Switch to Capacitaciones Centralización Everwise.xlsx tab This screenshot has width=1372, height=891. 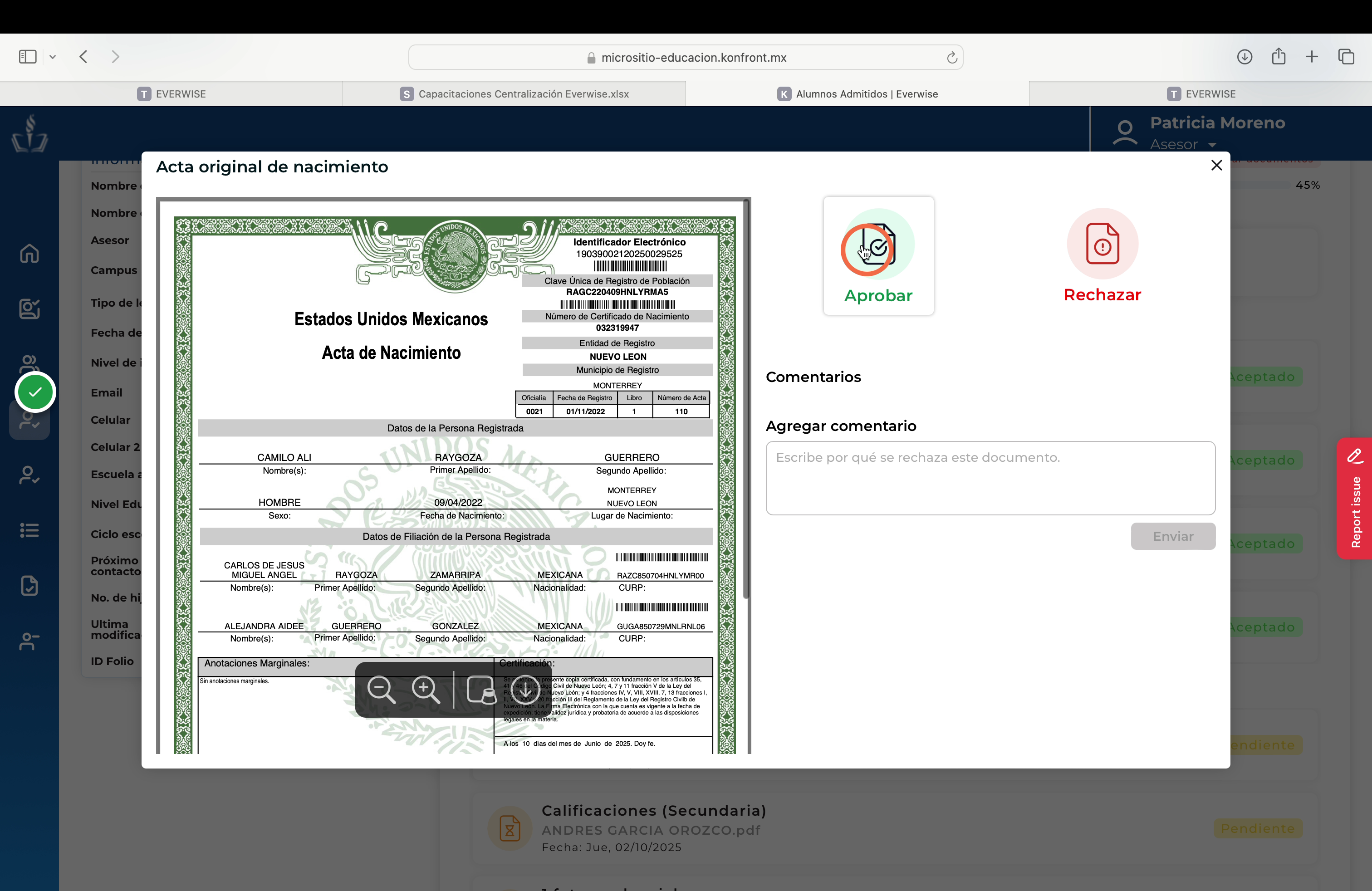(x=514, y=94)
